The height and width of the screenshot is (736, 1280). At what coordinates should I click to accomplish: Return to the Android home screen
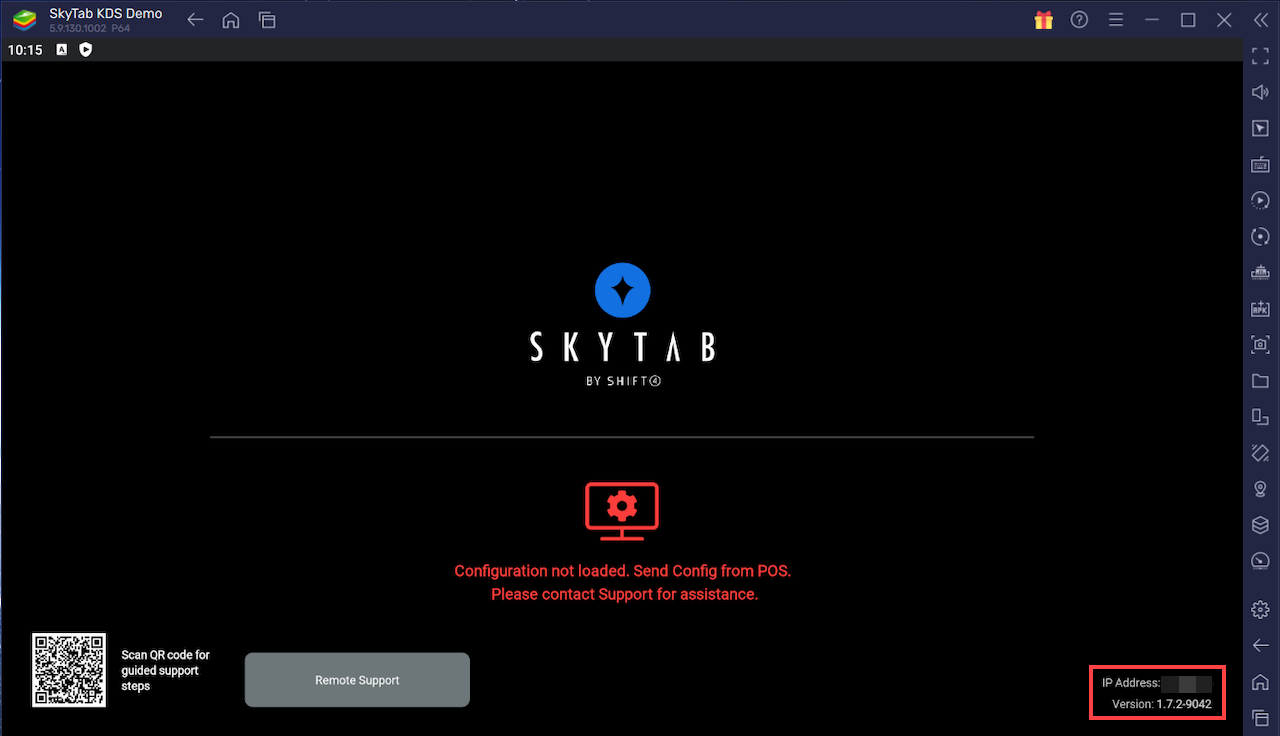pos(1260,682)
